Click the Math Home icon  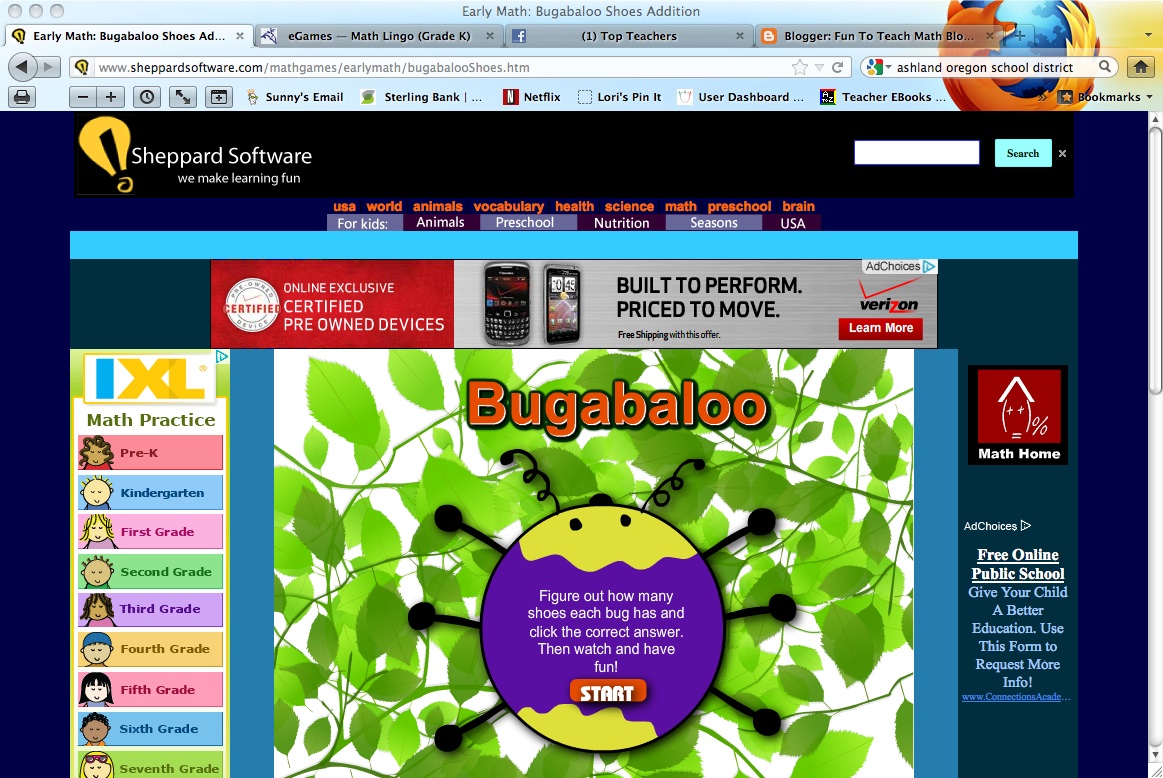point(1018,415)
